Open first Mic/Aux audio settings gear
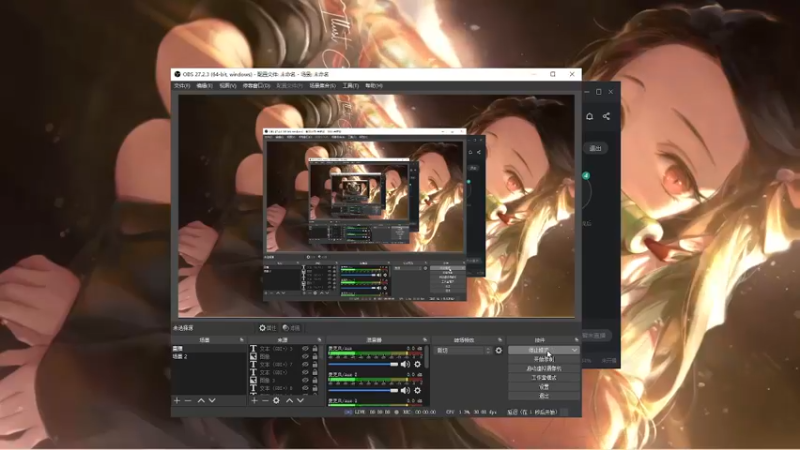 417,364
